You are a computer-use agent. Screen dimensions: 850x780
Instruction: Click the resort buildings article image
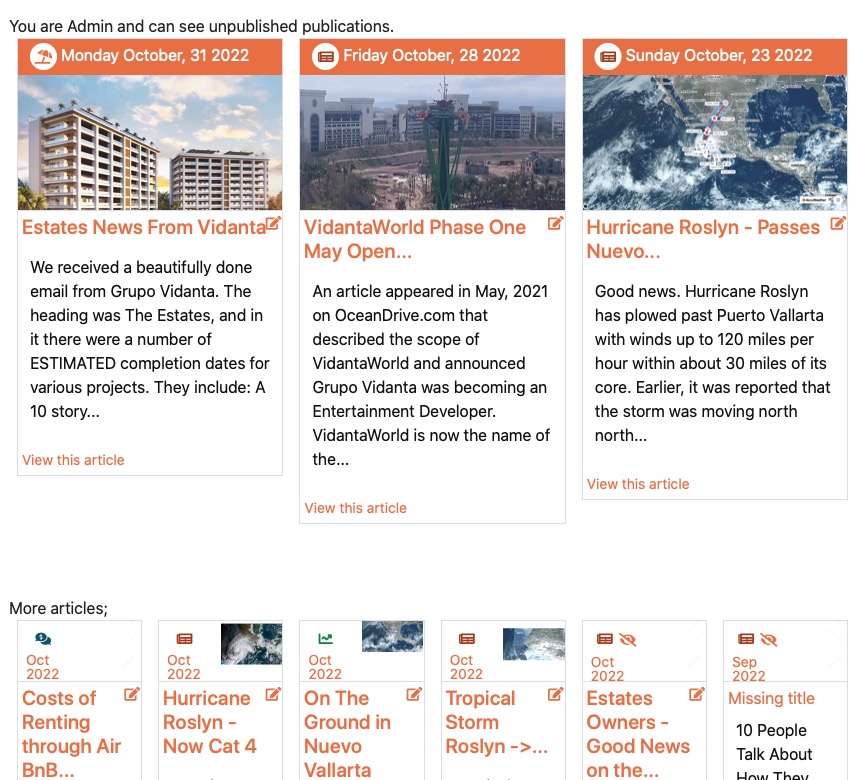pos(150,142)
